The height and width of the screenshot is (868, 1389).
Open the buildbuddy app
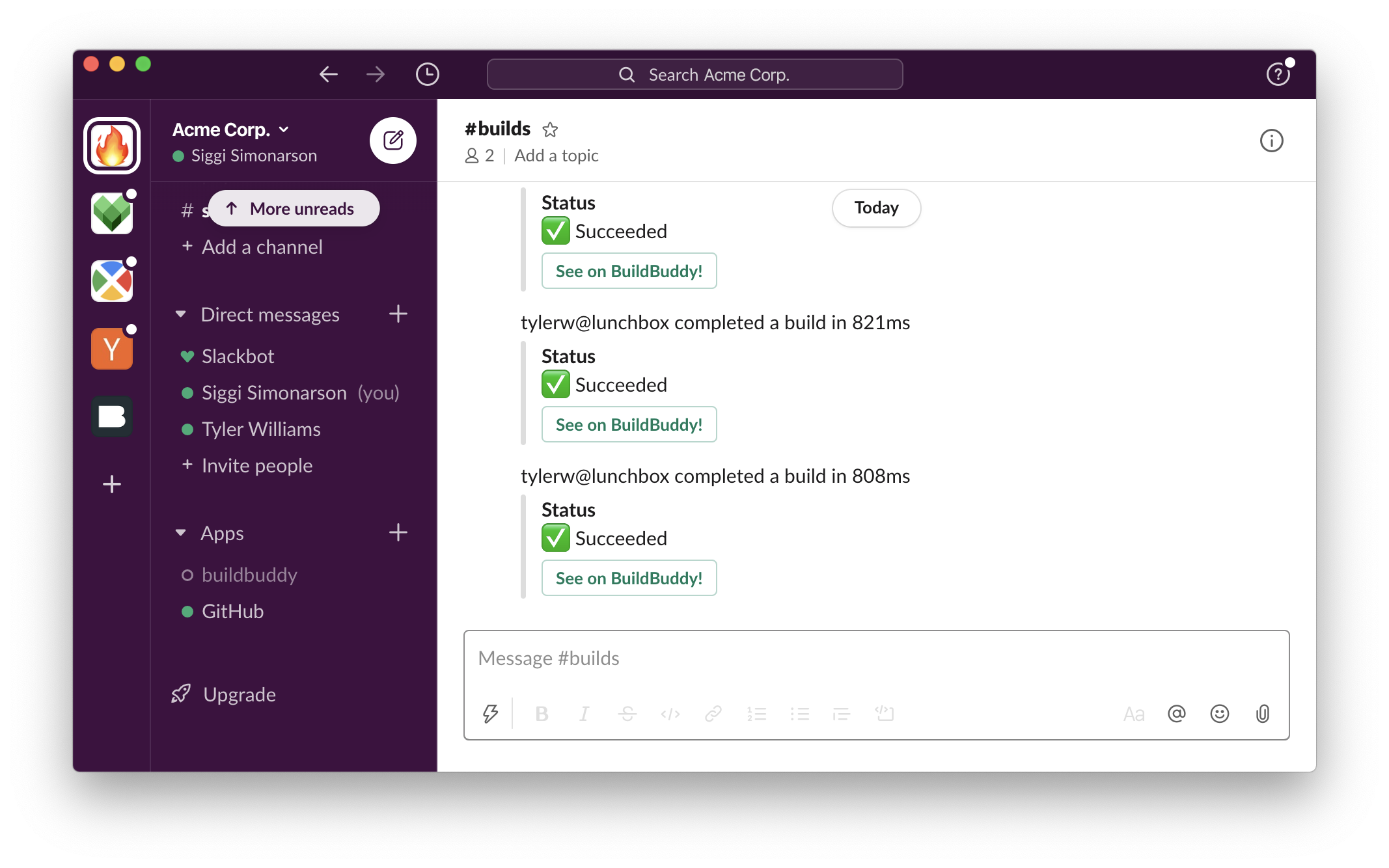click(240, 575)
